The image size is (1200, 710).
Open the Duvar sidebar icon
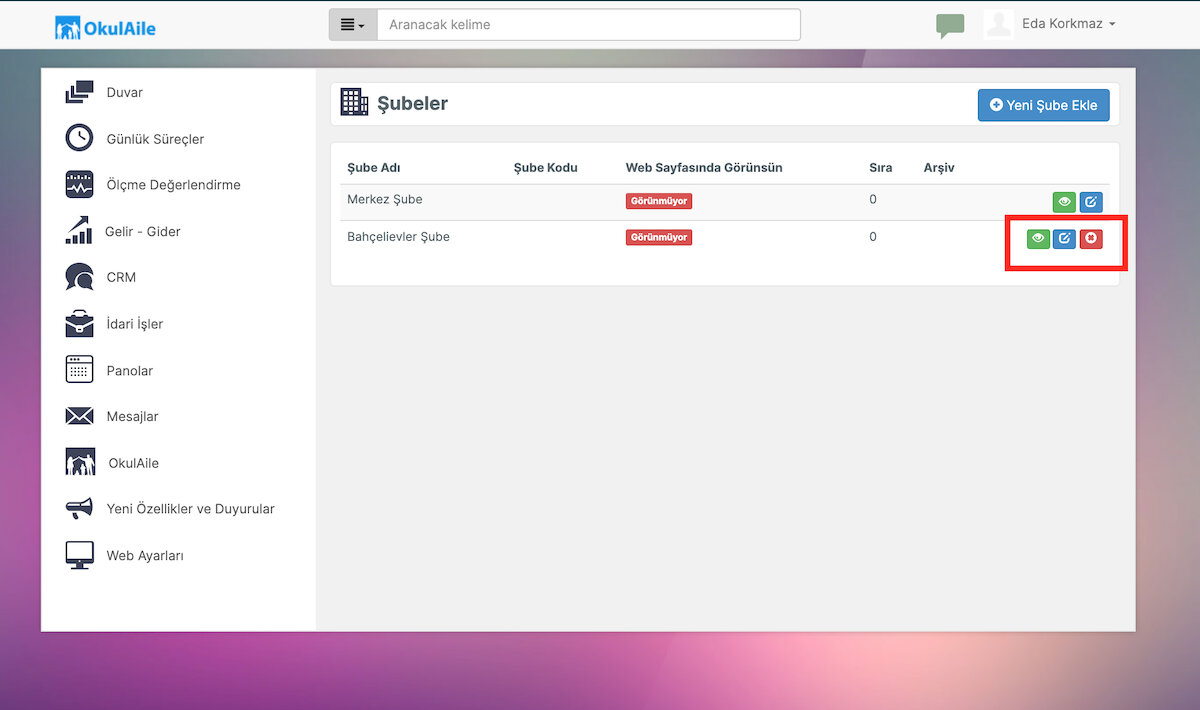79,92
